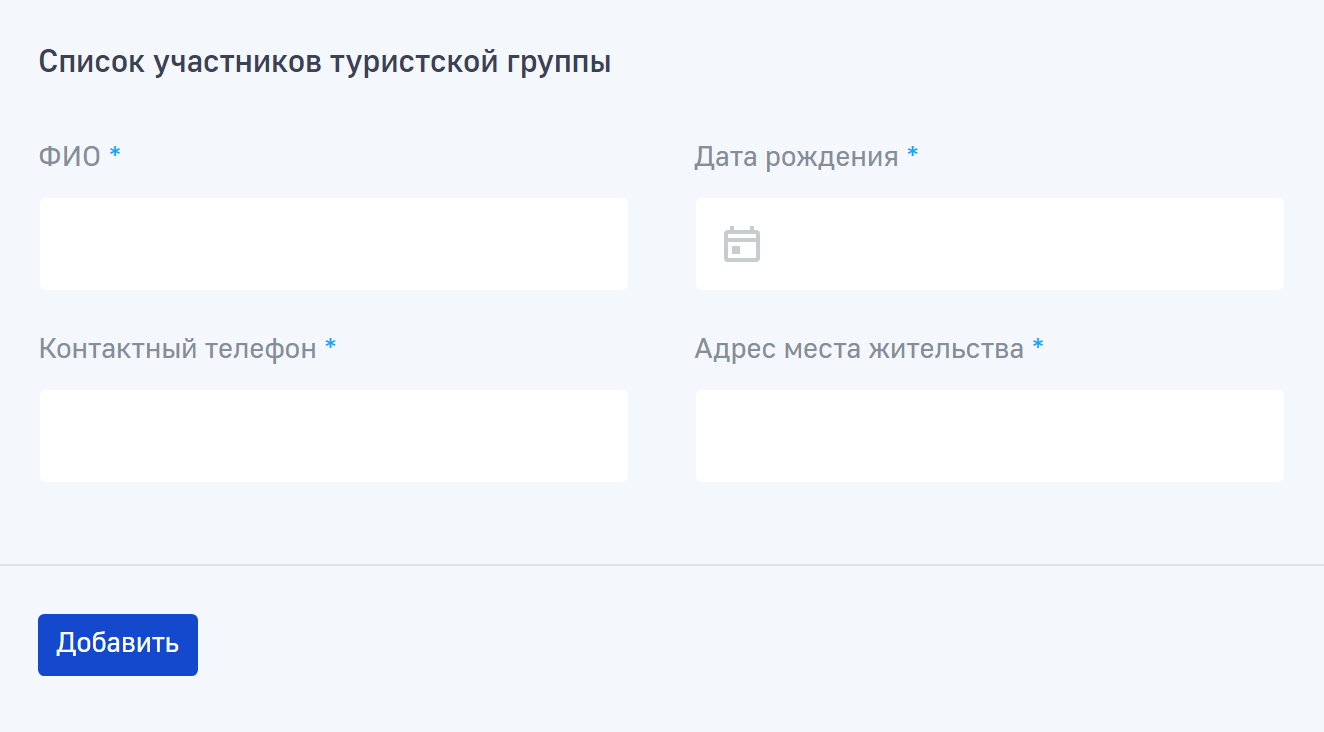Click the calendar icon in Дата рождения field
Image resolution: width=1324 pixels, height=732 pixels.
[x=742, y=244]
